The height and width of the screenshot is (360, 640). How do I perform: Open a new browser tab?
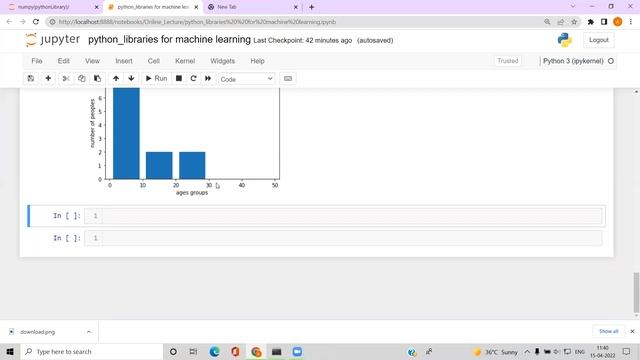(x=312, y=7)
